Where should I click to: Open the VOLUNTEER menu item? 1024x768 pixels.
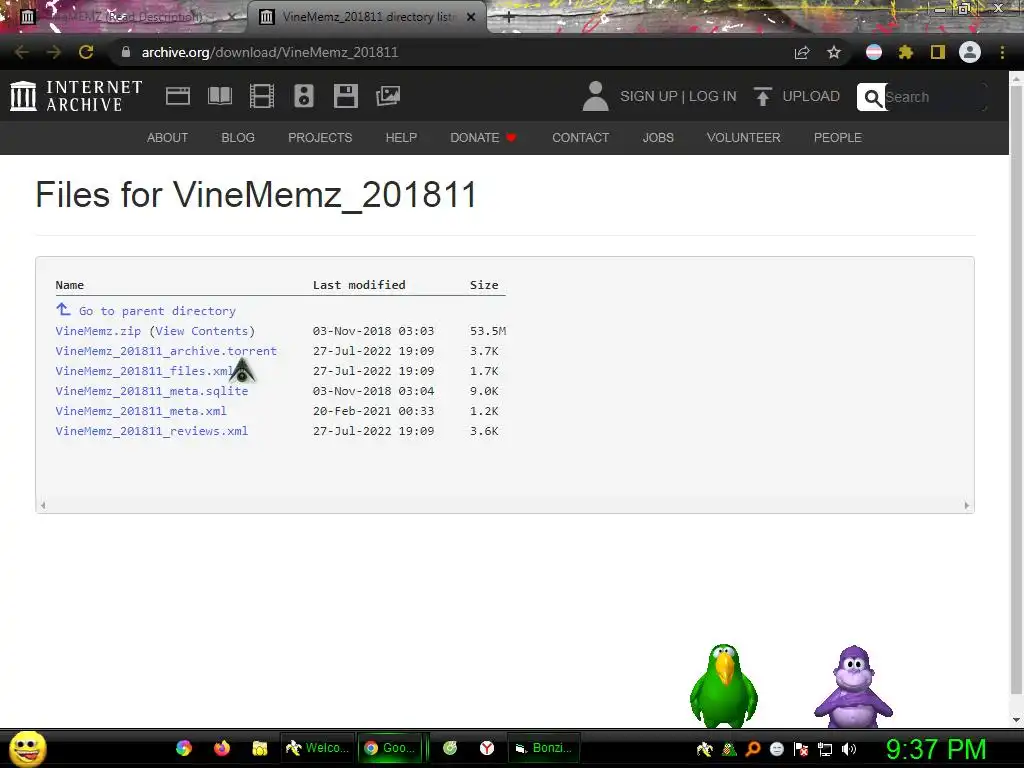point(743,138)
